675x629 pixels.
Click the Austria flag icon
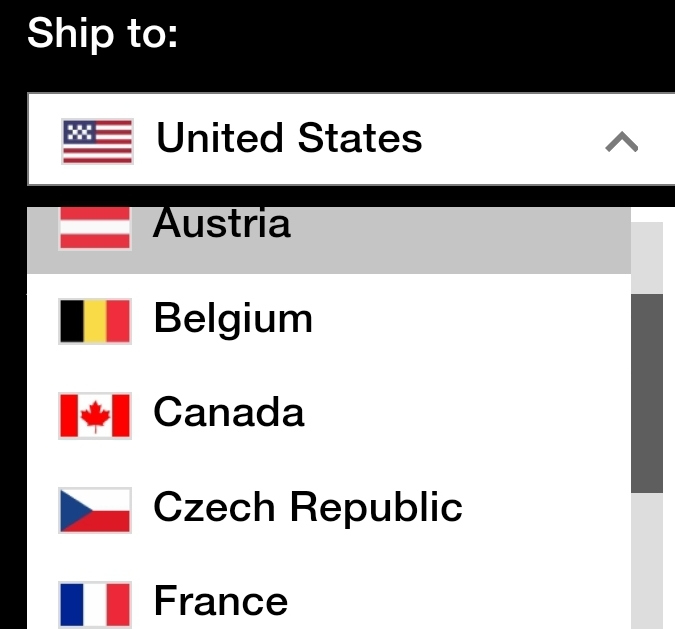(x=95, y=228)
